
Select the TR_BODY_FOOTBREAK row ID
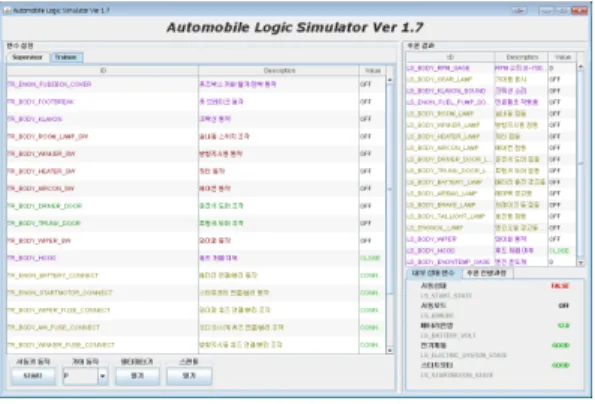click(41, 102)
